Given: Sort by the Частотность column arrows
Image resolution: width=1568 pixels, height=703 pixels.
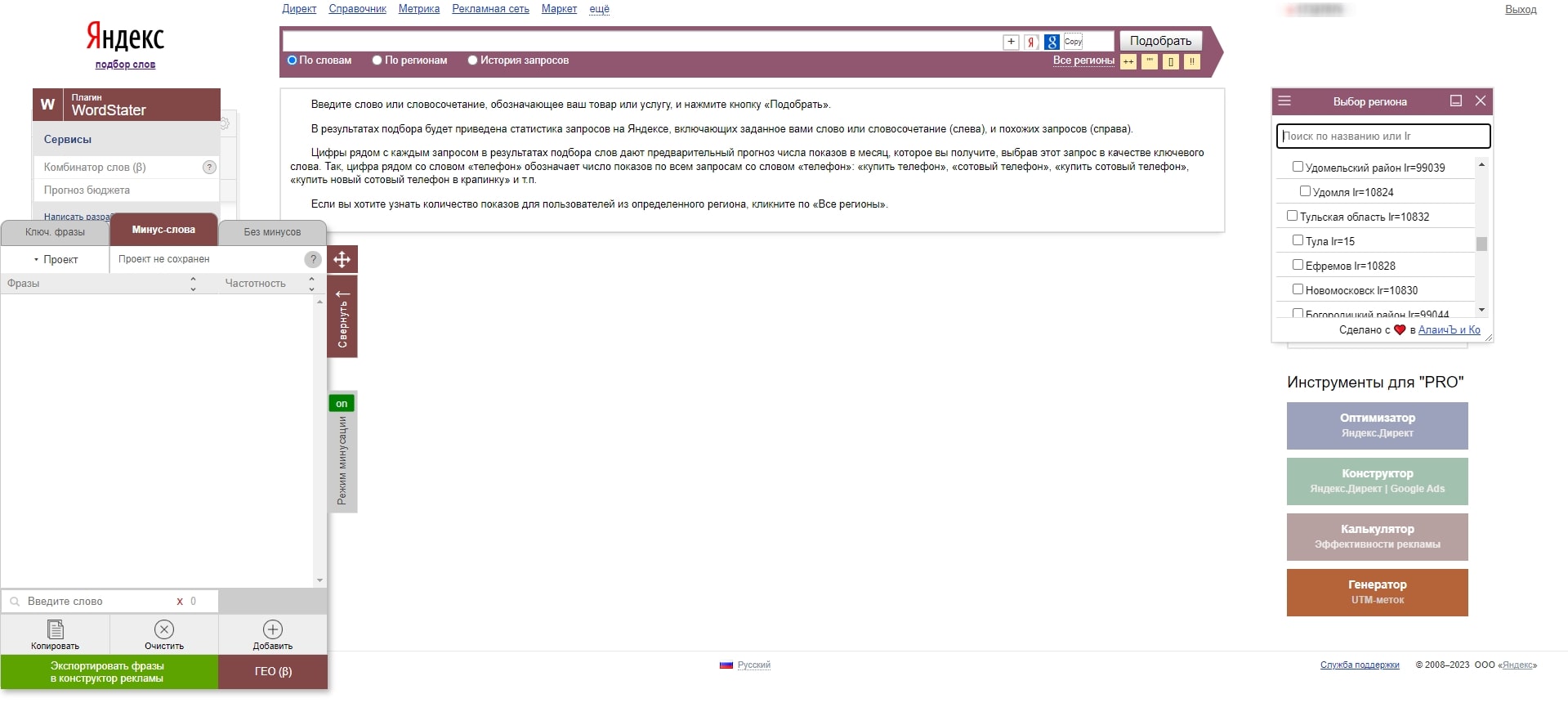Looking at the screenshot, I should [311, 284].
